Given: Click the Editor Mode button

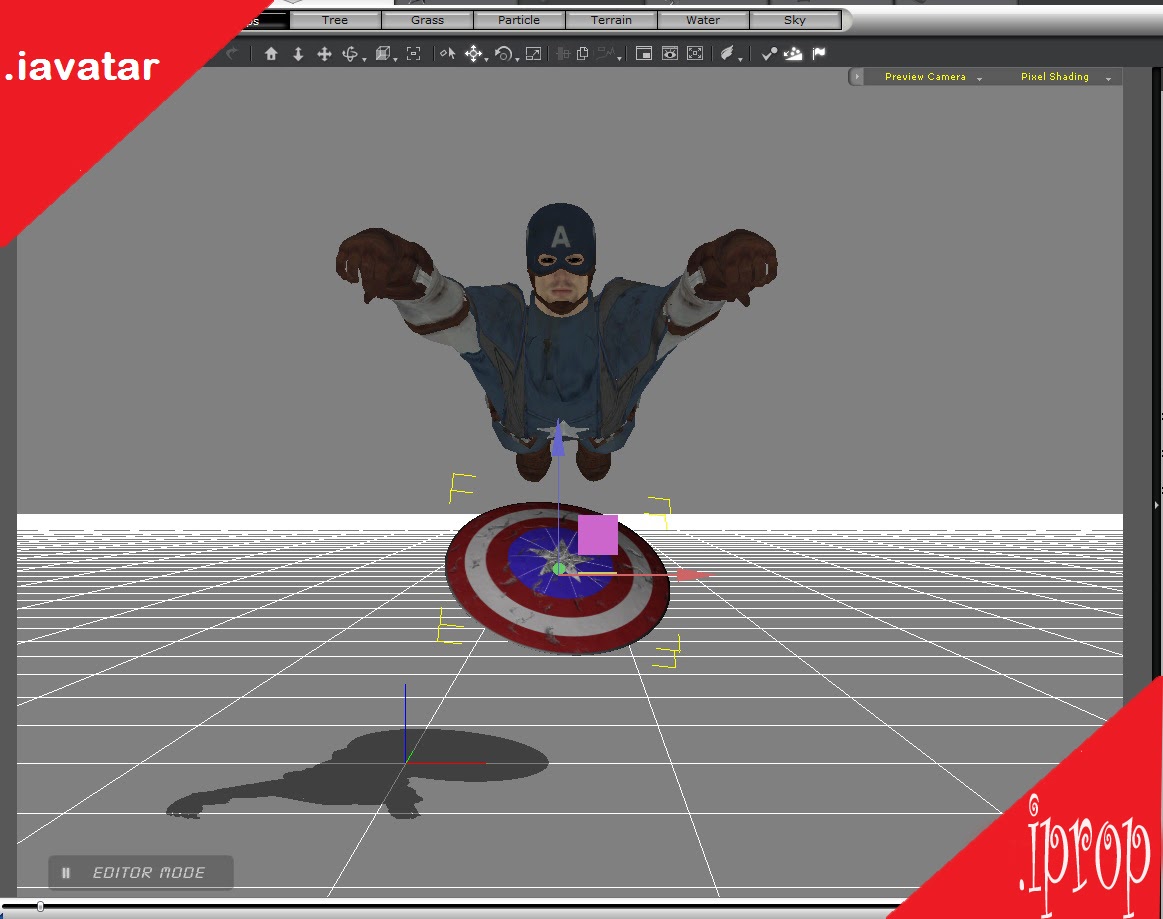Looking at the screenshot, I should 140,872.
